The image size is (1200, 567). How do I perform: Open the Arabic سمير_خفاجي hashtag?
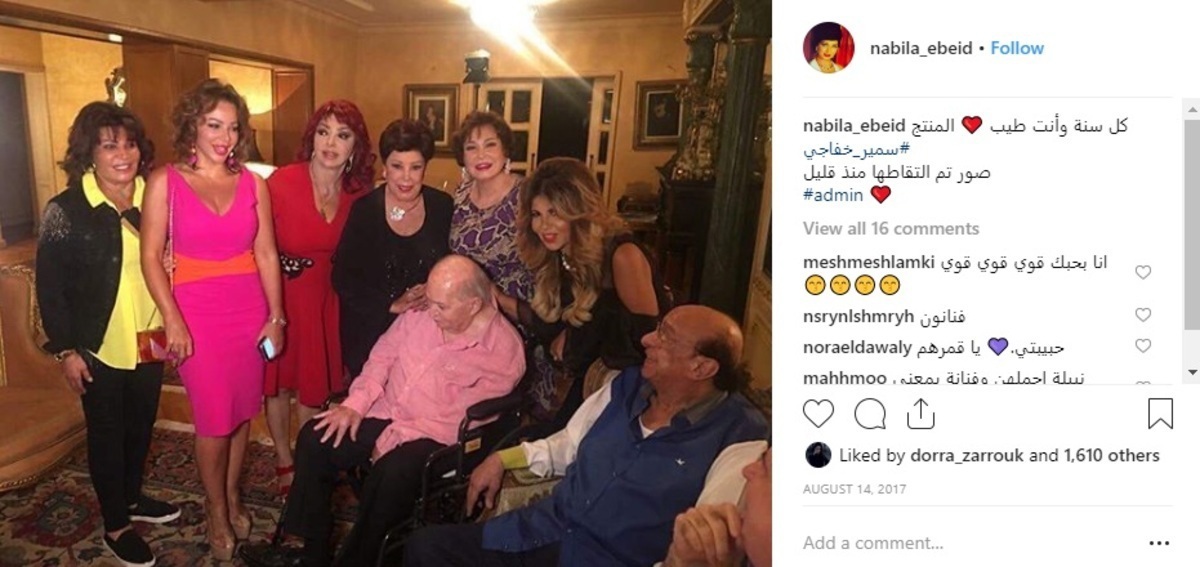click(847, 148)
